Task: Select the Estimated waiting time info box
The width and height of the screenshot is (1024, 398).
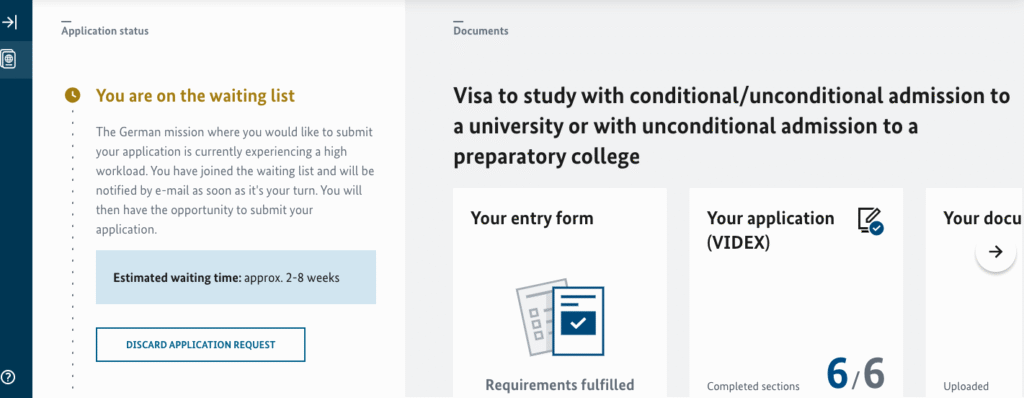Action: point(236,277)
